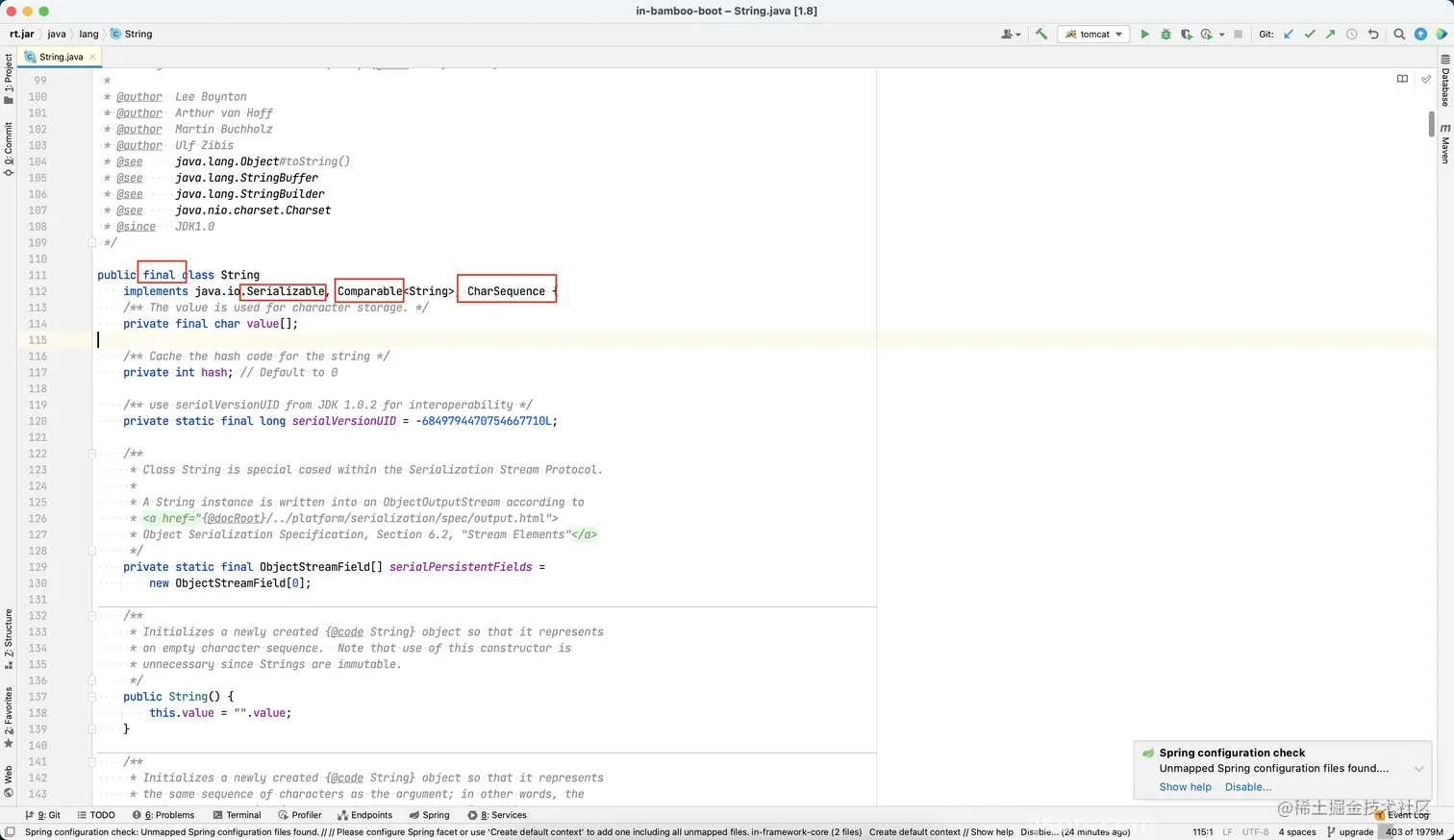Open the Terminal tool window tab
The height and width of the screenshot is (840, 1454).
click(237, 815)
